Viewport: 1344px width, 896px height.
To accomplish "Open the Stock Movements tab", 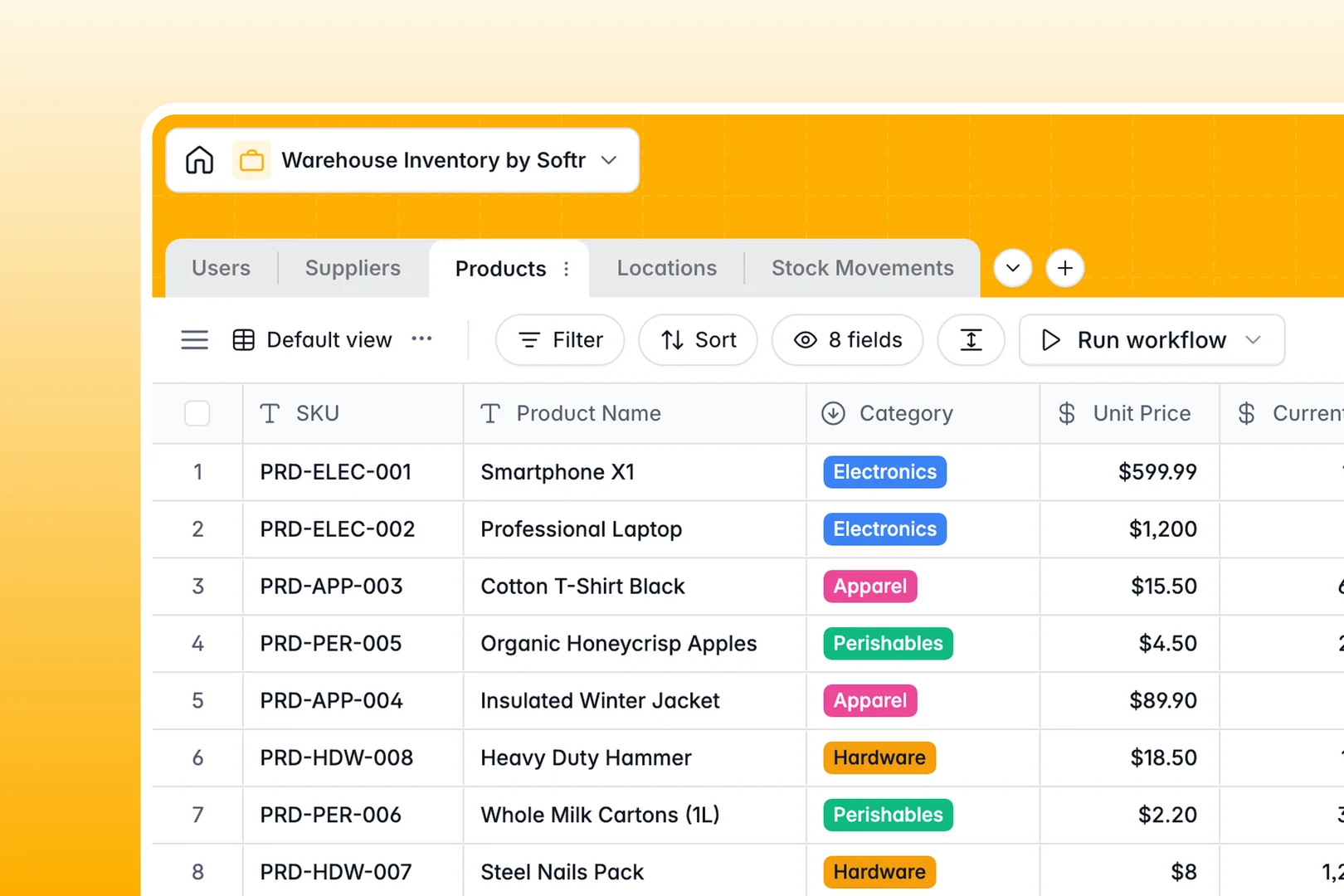I will click(x=863, y=268).
